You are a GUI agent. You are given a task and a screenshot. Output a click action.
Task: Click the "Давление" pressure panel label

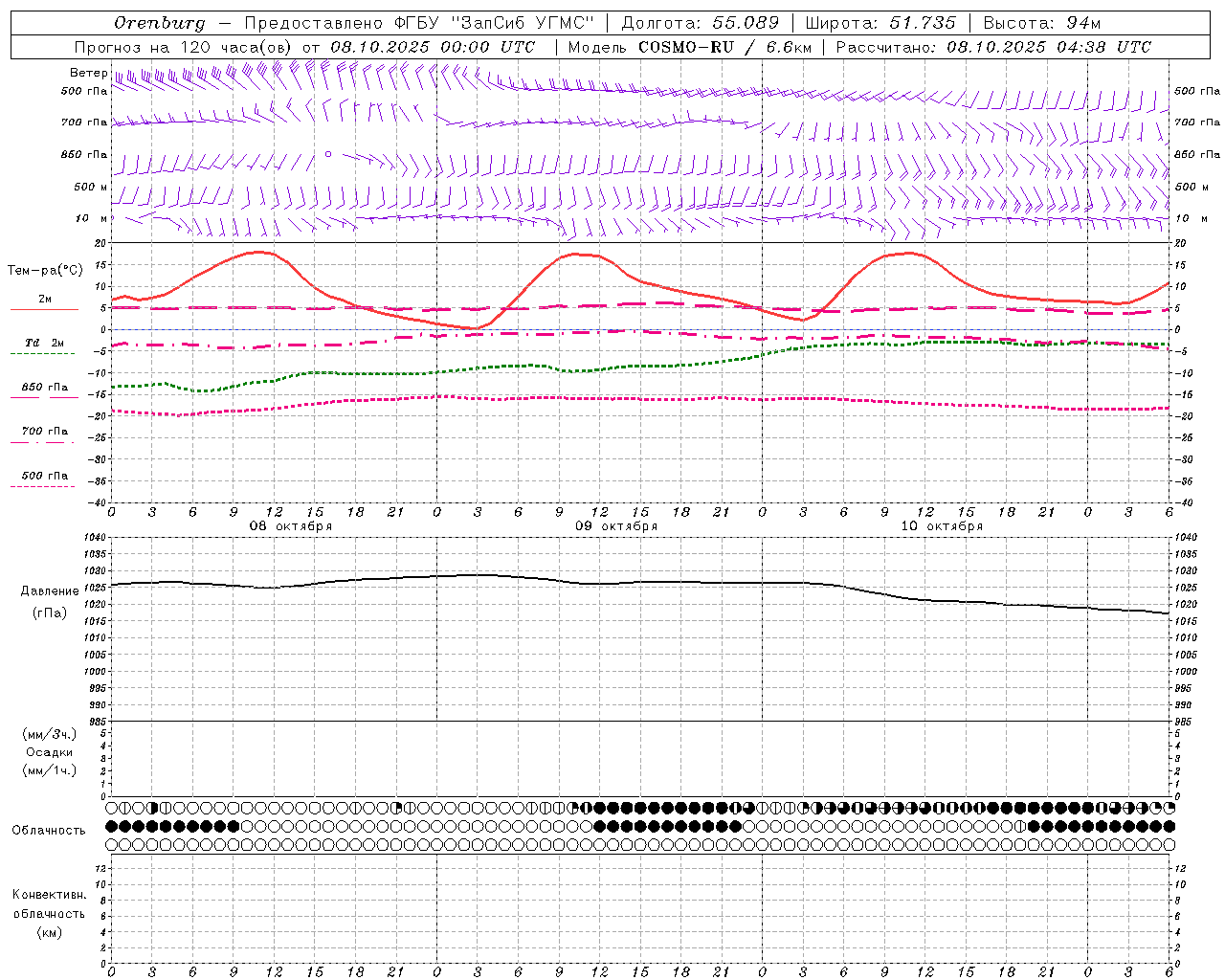50,591
